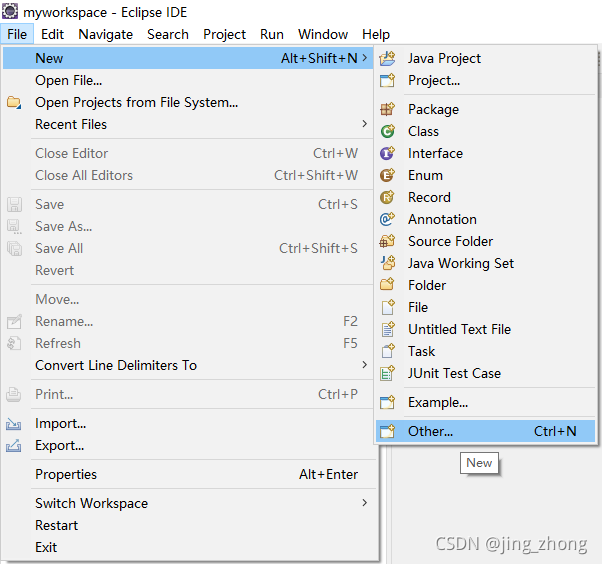Screen dimensions: 602x564
Task: Select Open Projects from File System...
Action: point(188,103)
